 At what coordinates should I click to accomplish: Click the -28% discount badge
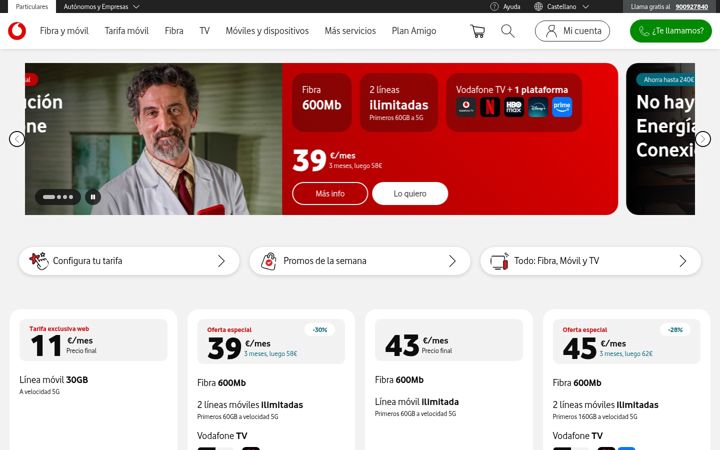(675, 330)
